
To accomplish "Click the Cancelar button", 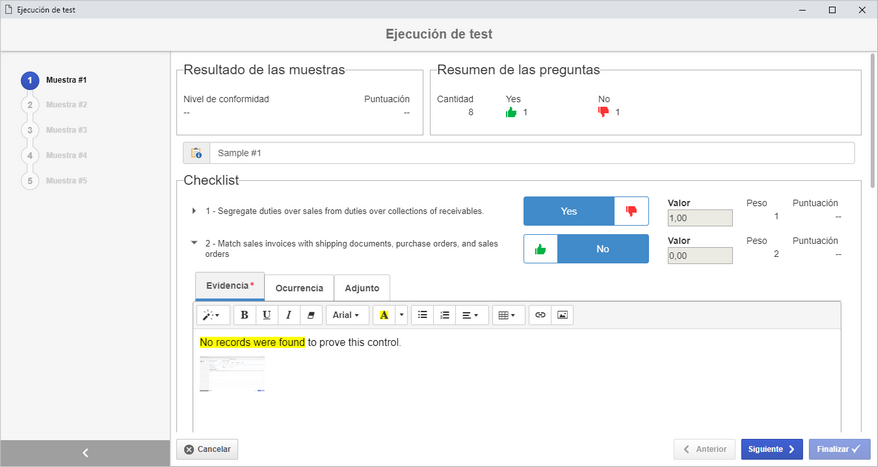I will (207, 449).
